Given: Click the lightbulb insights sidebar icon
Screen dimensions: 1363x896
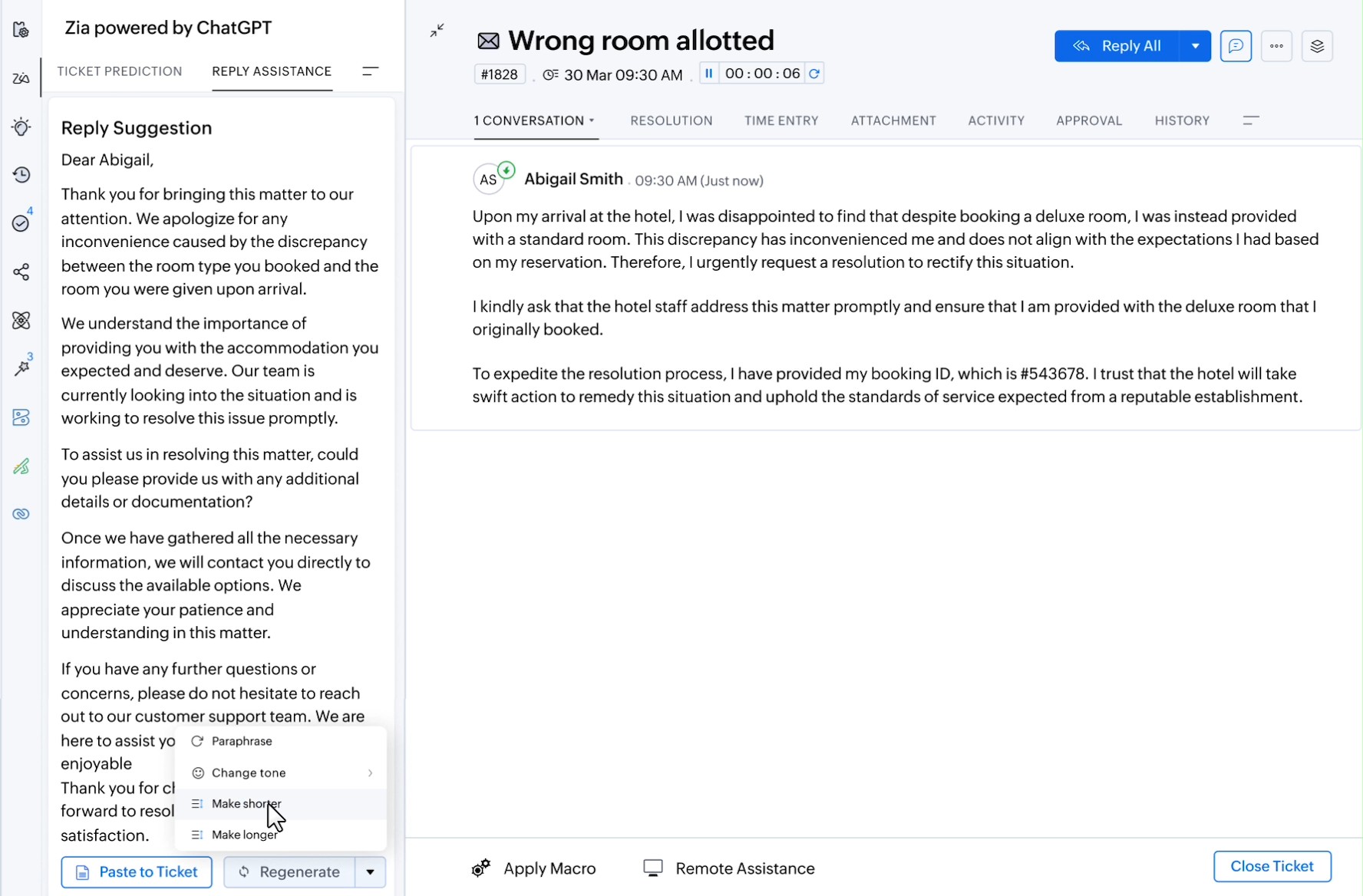Looking at the screenshot, I should point(21,127).
